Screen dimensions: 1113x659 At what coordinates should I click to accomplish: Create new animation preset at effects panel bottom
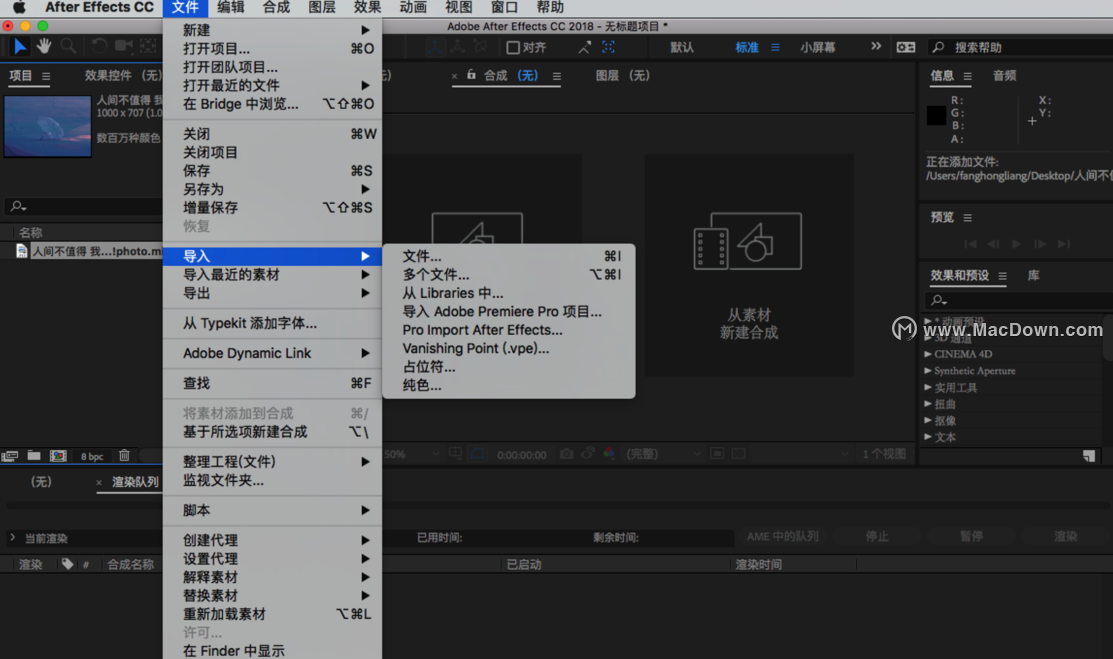pyautogui.click(x=1089, y=456)
